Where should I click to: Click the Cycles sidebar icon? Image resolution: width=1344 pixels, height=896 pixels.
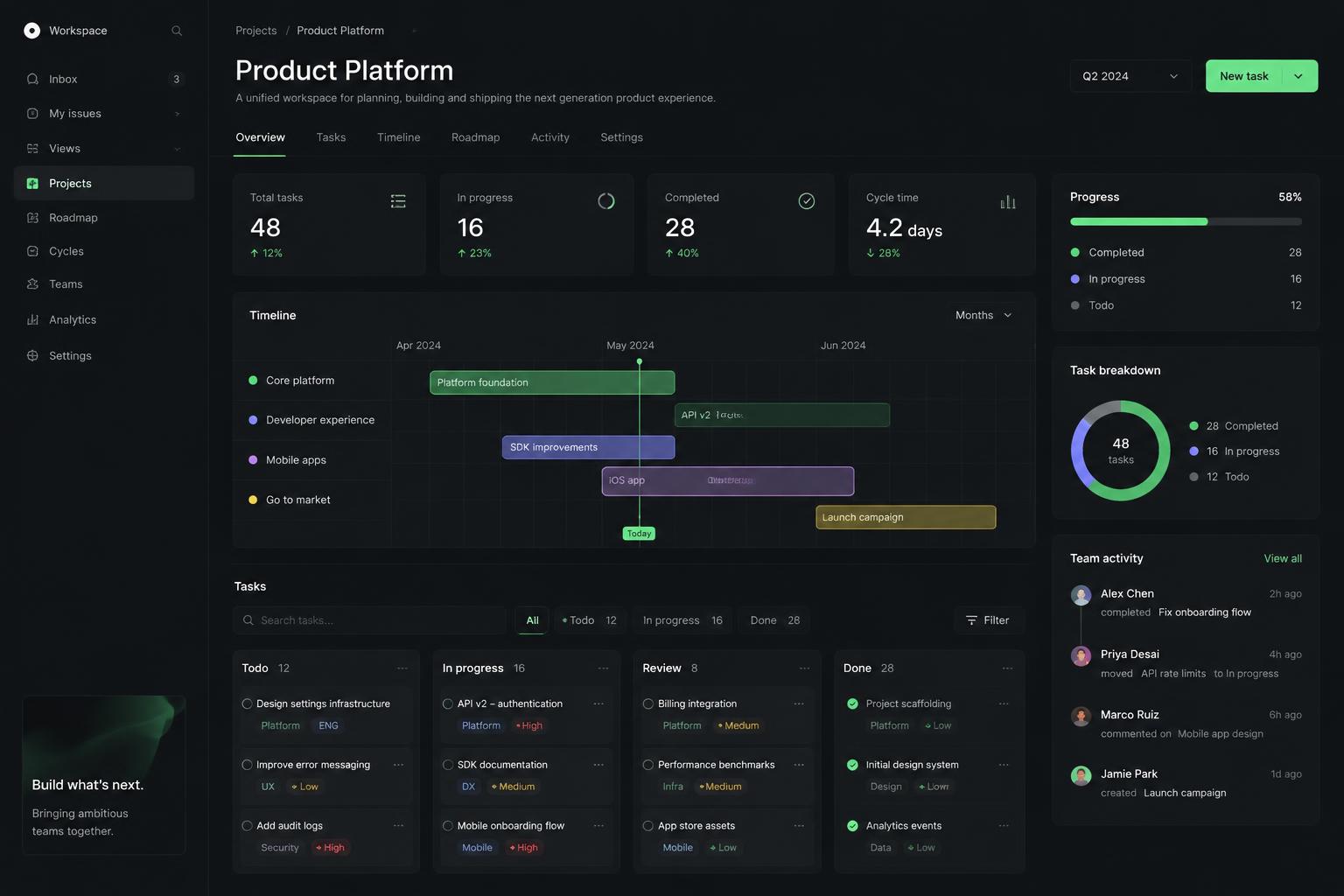tap(32, 251)
